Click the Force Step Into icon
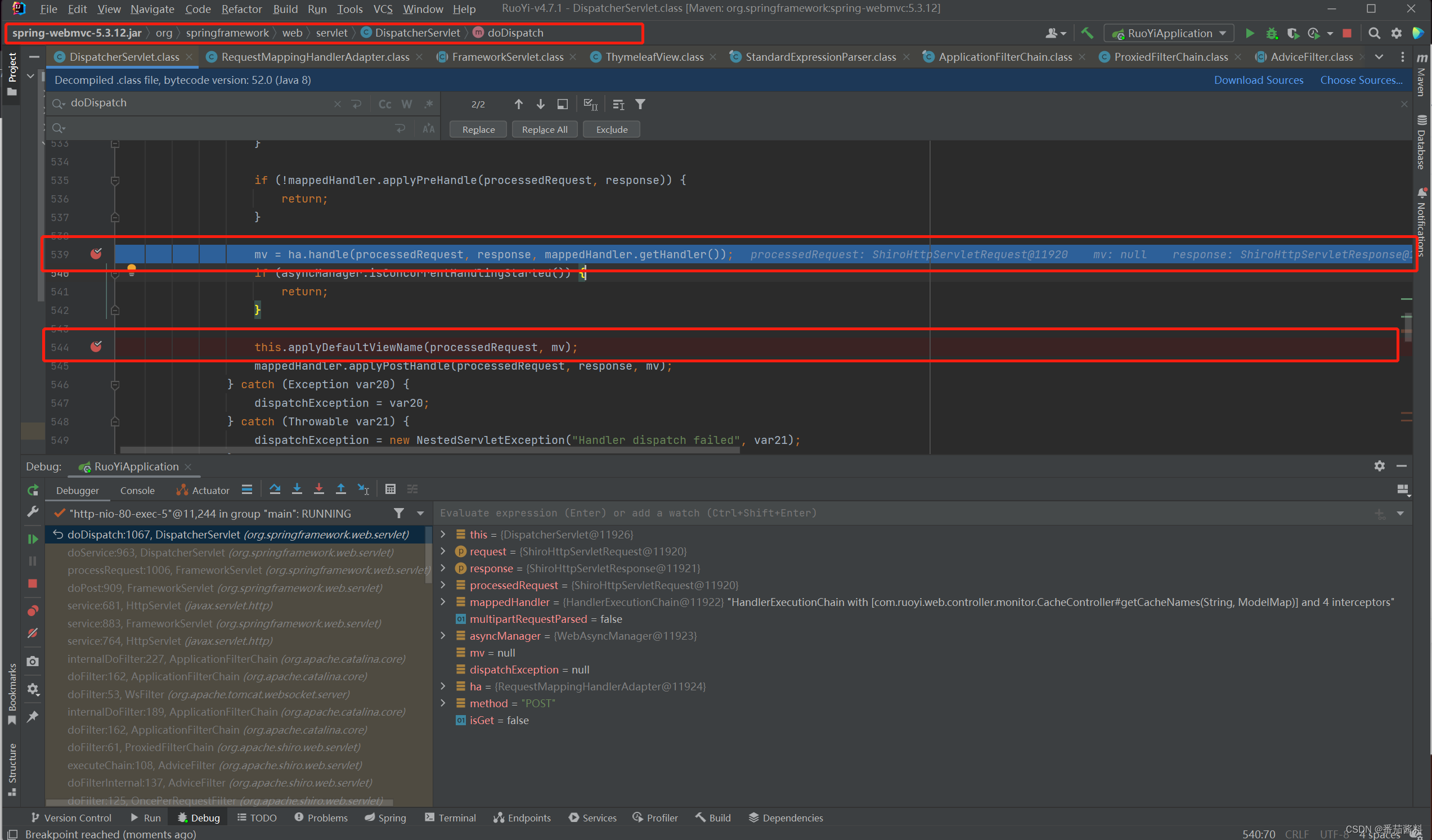 319,489
